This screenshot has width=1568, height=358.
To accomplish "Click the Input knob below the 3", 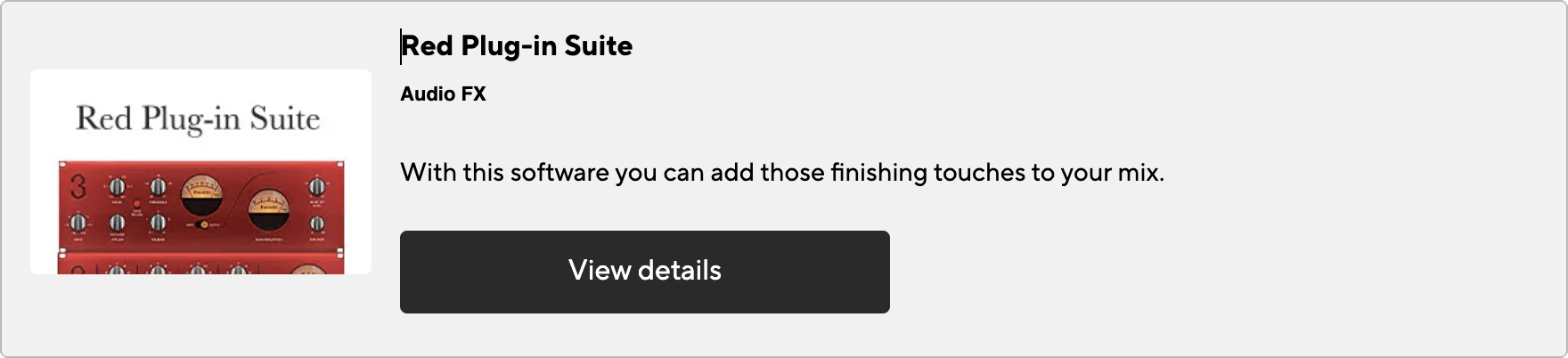I will [78, 223].
